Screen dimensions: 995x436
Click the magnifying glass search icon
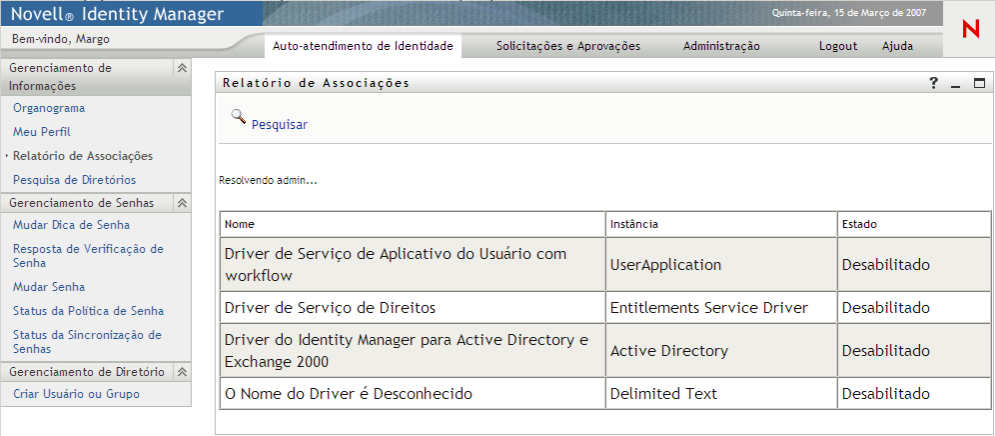238,116
